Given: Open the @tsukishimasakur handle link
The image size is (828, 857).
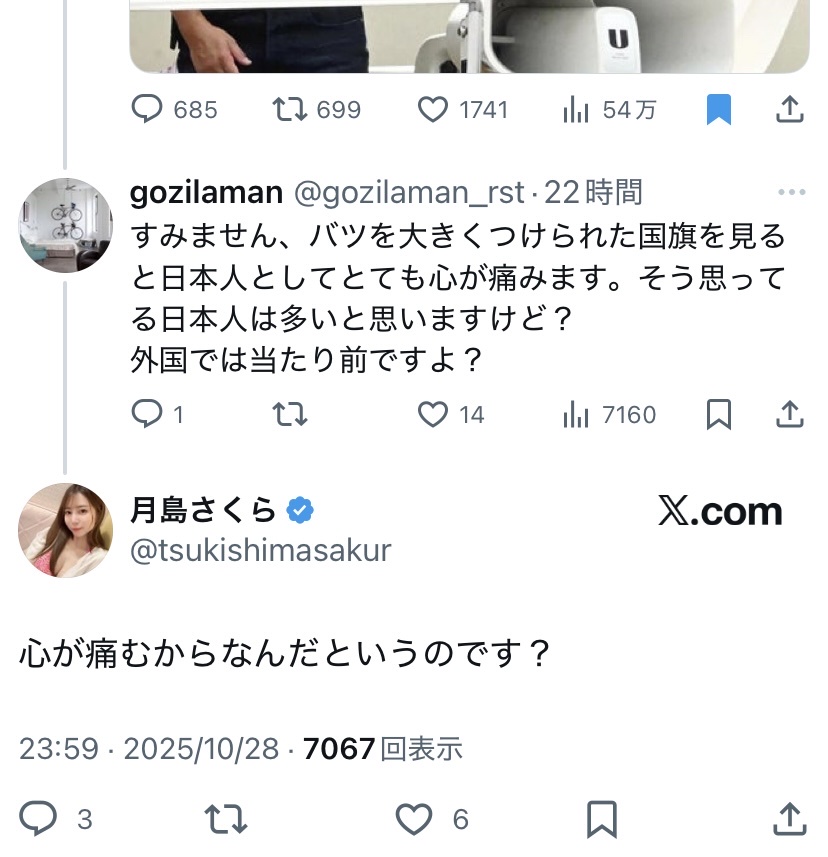Looking at the screenshot, I should [260, 550].
